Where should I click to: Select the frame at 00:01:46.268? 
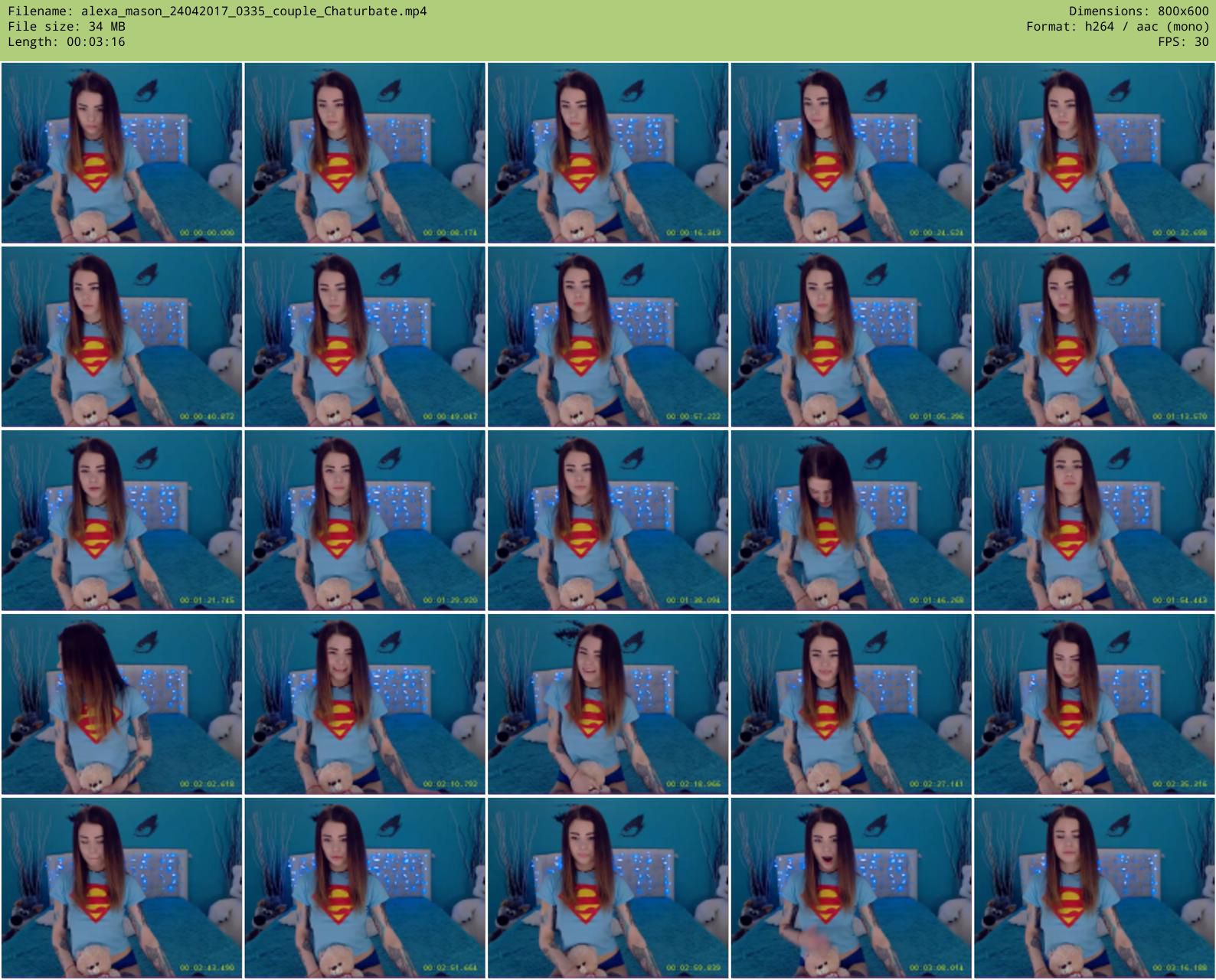pos(852,521)
